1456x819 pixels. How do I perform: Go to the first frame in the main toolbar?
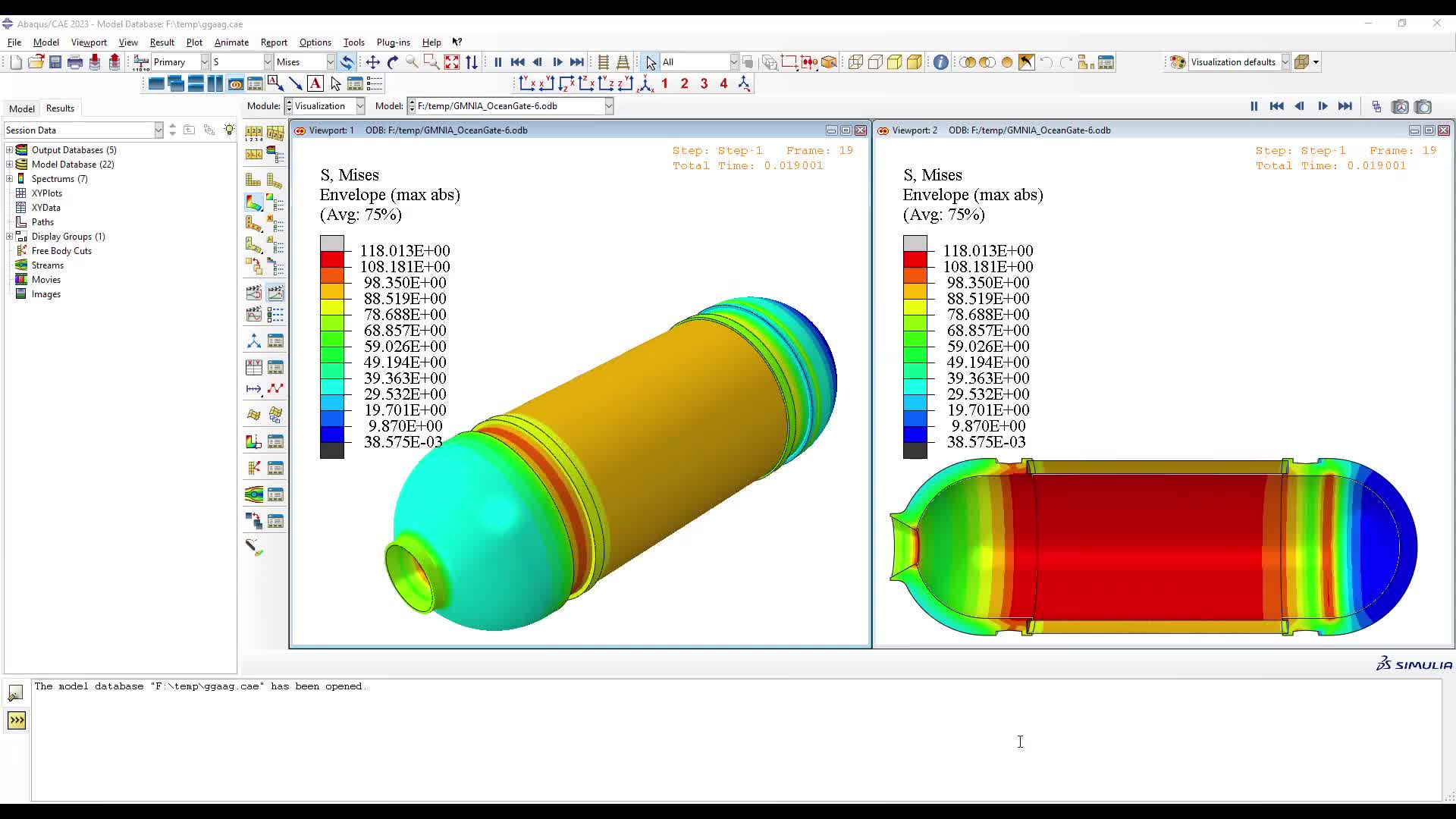tap(518, 62)
